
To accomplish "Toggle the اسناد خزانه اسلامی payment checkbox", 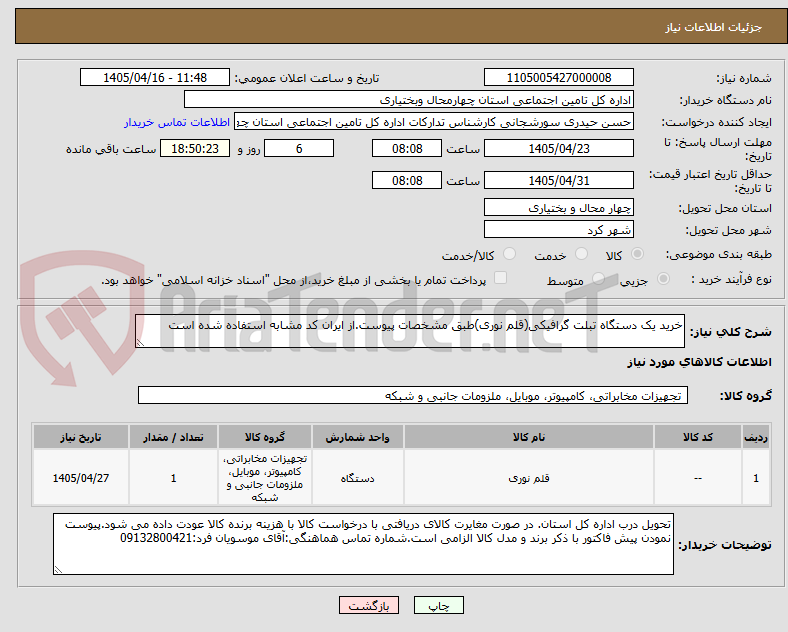I will [x=500, y=278].
